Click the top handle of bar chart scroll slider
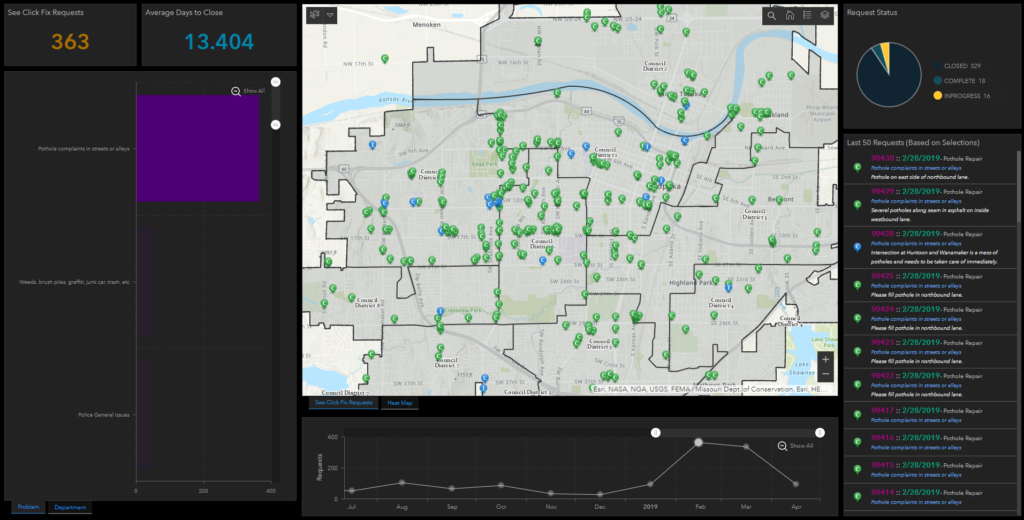This screenshot has width=1024, height=520. click(276, 81)
